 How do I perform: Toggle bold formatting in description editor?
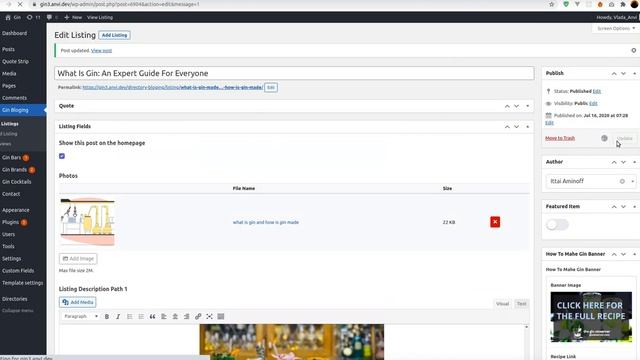tap(107, 316)
